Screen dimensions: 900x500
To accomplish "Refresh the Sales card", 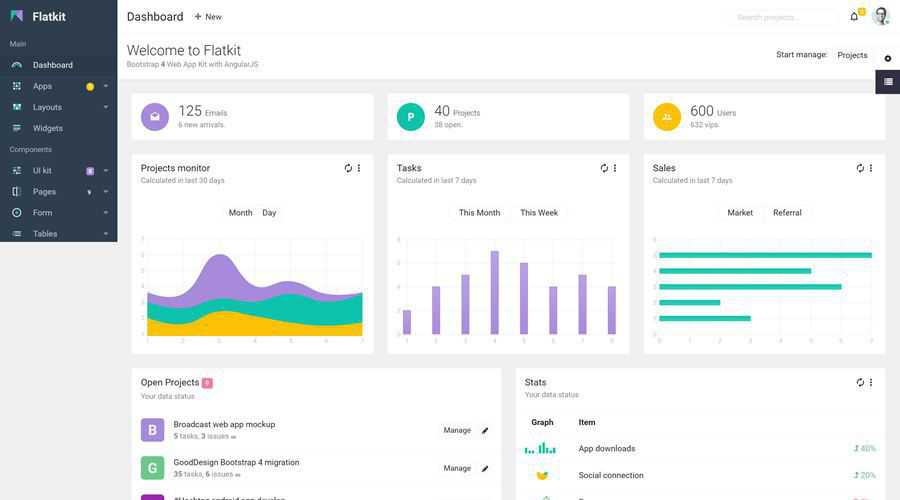I will [860, 168].
